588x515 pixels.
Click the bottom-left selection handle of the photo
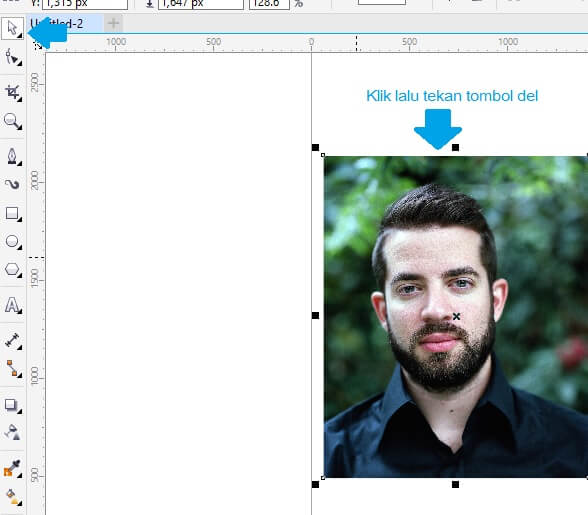pyautogui.click(x=315, y=484)
